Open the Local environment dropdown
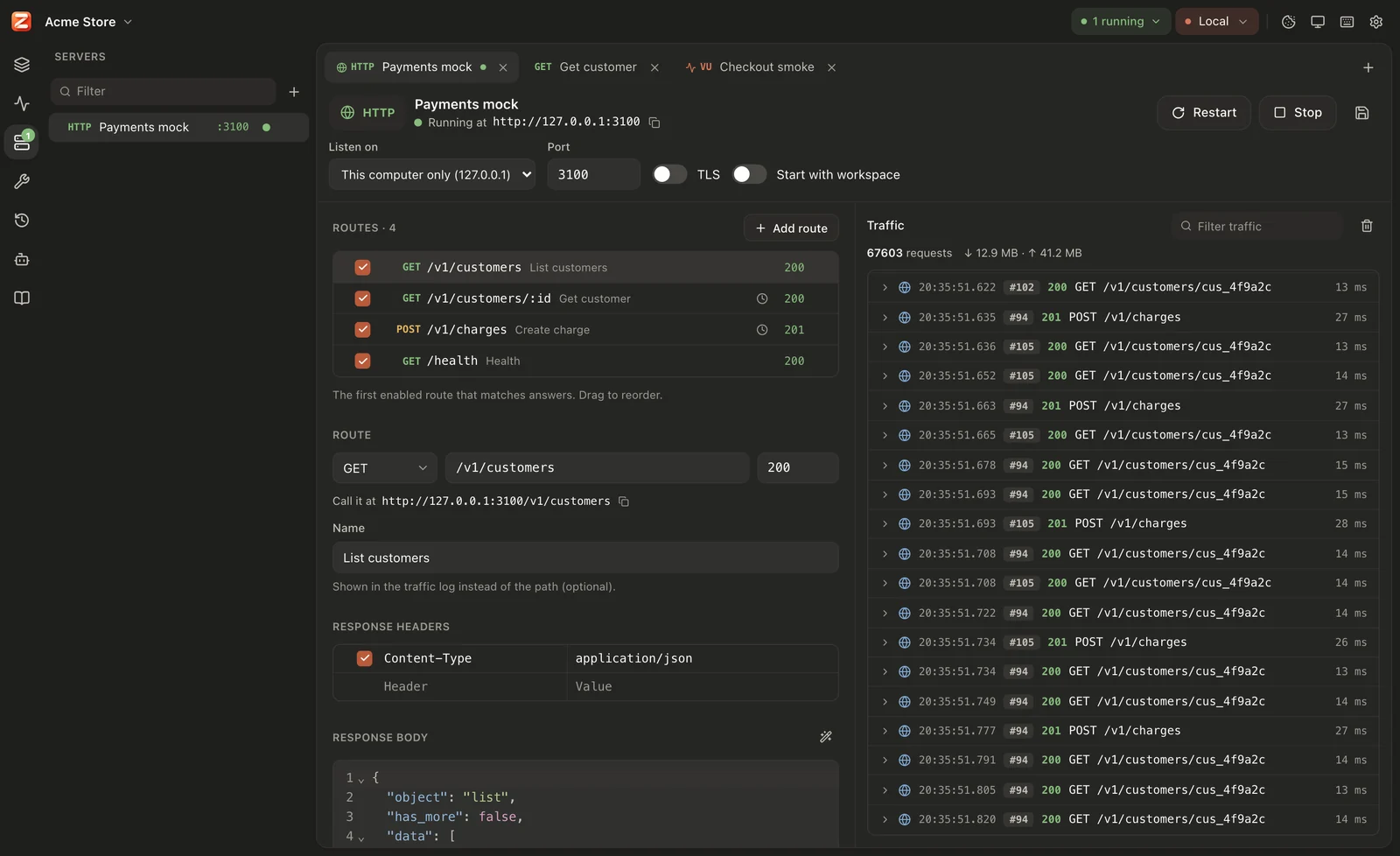The image size is (1400, 856). click(x=1216, y=22)
